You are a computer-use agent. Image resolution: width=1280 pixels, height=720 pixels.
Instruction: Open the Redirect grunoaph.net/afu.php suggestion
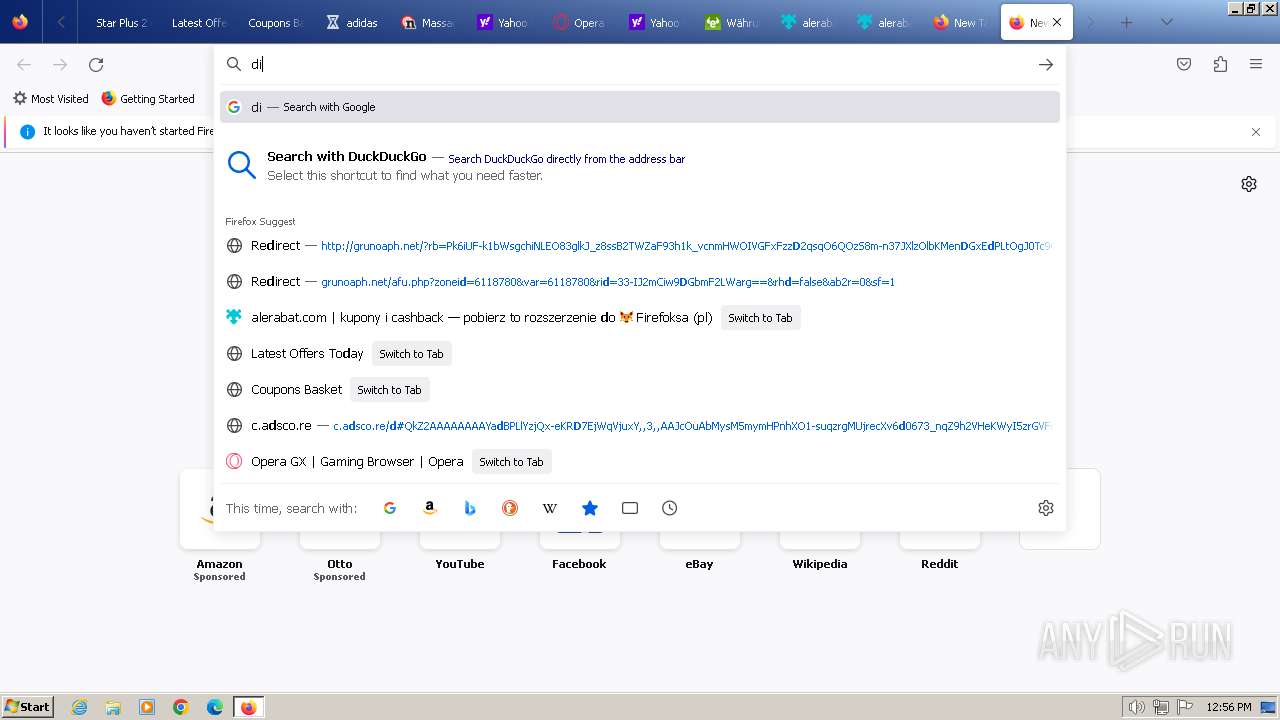click(x=640, y=282)
